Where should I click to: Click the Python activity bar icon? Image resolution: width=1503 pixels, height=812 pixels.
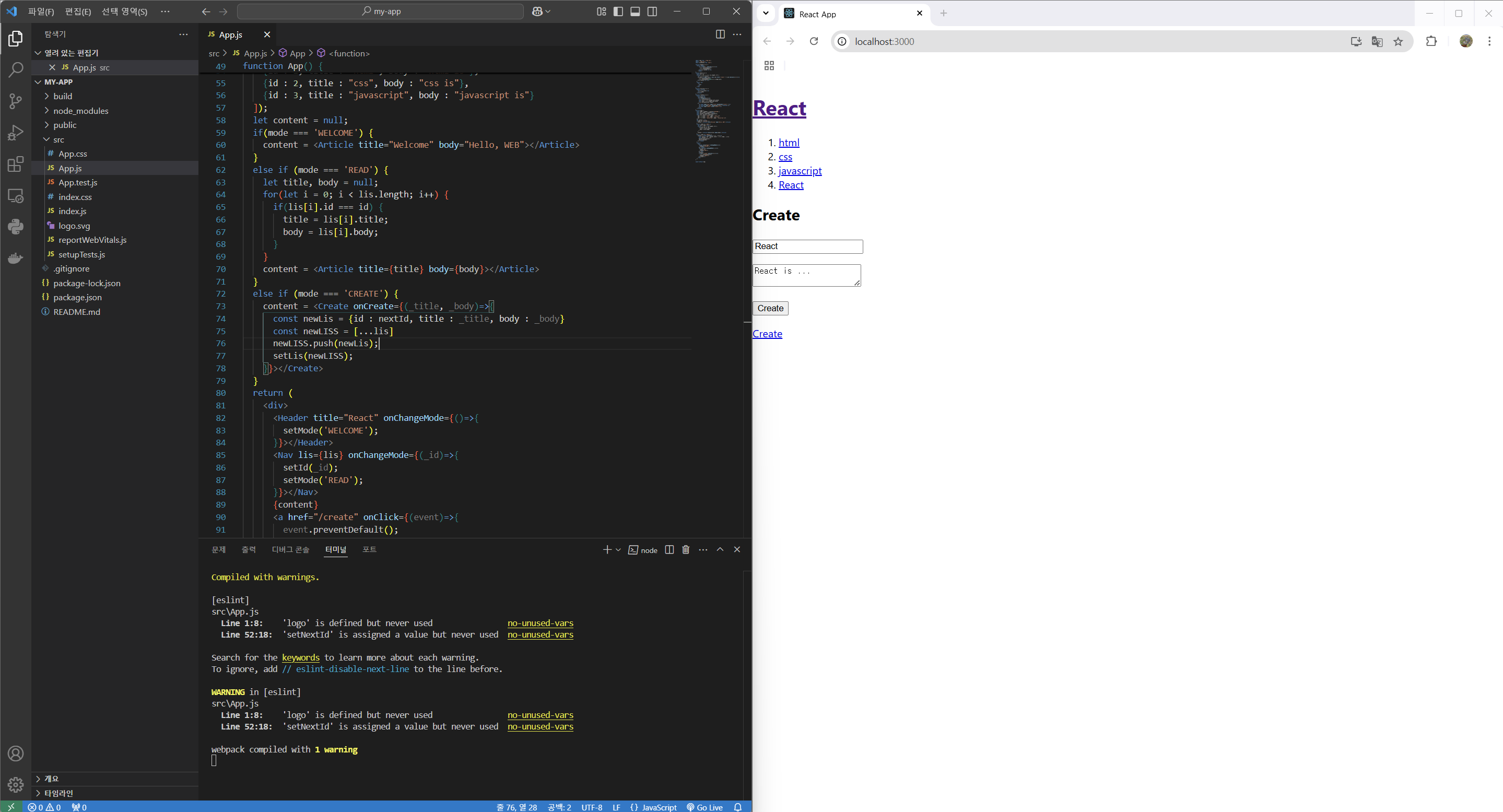point(16,226)
